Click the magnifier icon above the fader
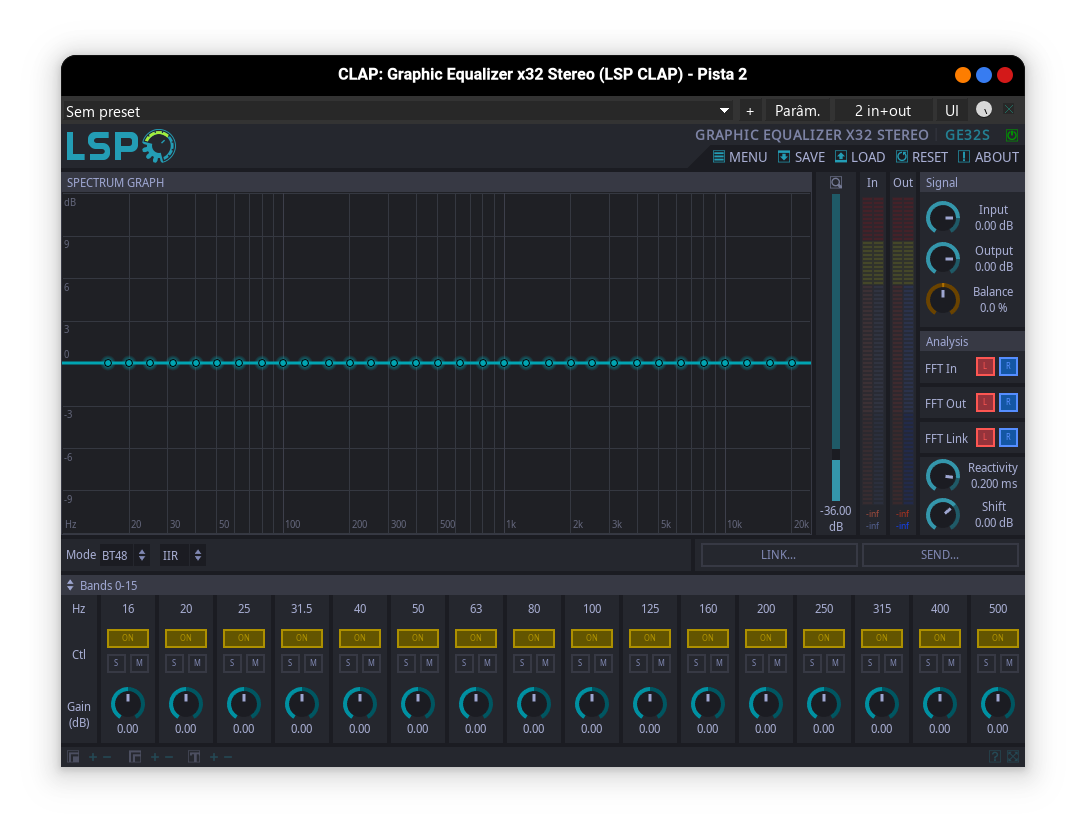The width and height of the screenshot is (1086, 834). pos(836,182)
